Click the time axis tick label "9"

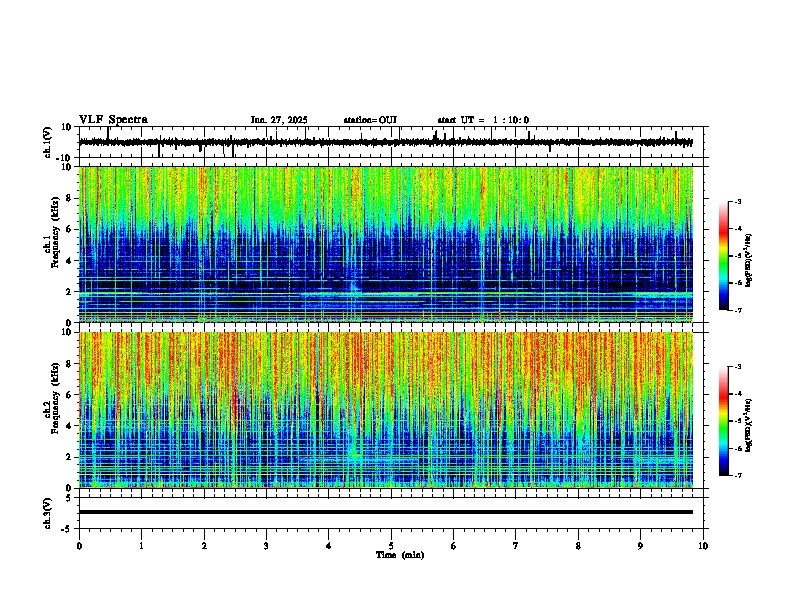pyautogui.click(x=640, y=546)
